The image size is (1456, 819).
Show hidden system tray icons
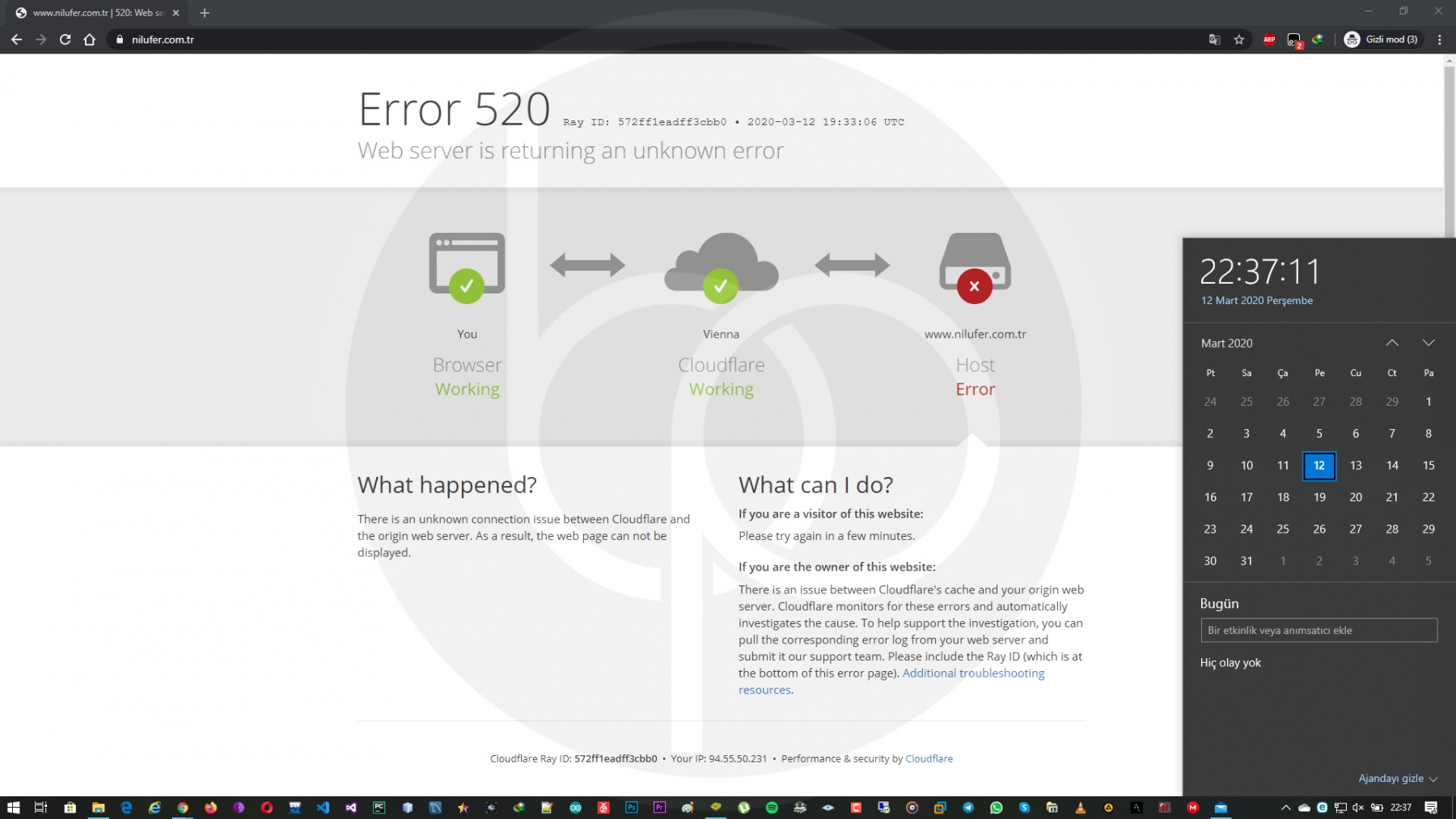pos(1285,808)
